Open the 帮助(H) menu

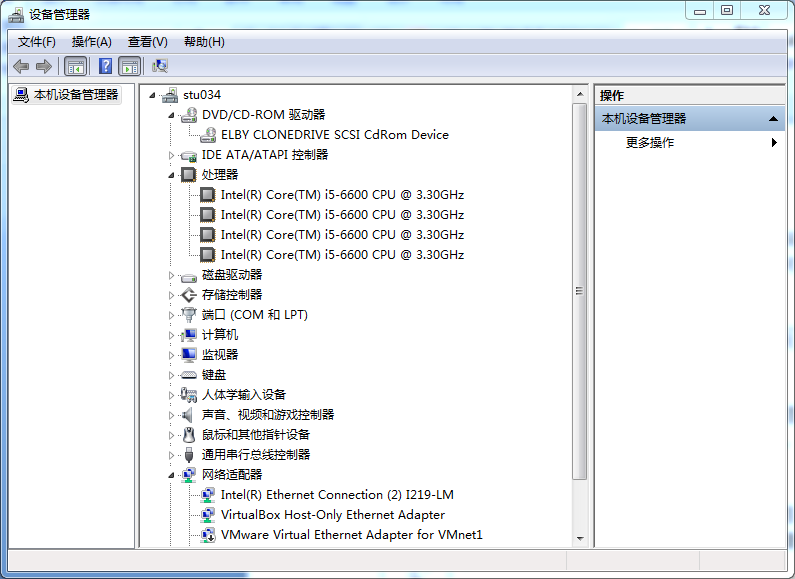[204, 42]
